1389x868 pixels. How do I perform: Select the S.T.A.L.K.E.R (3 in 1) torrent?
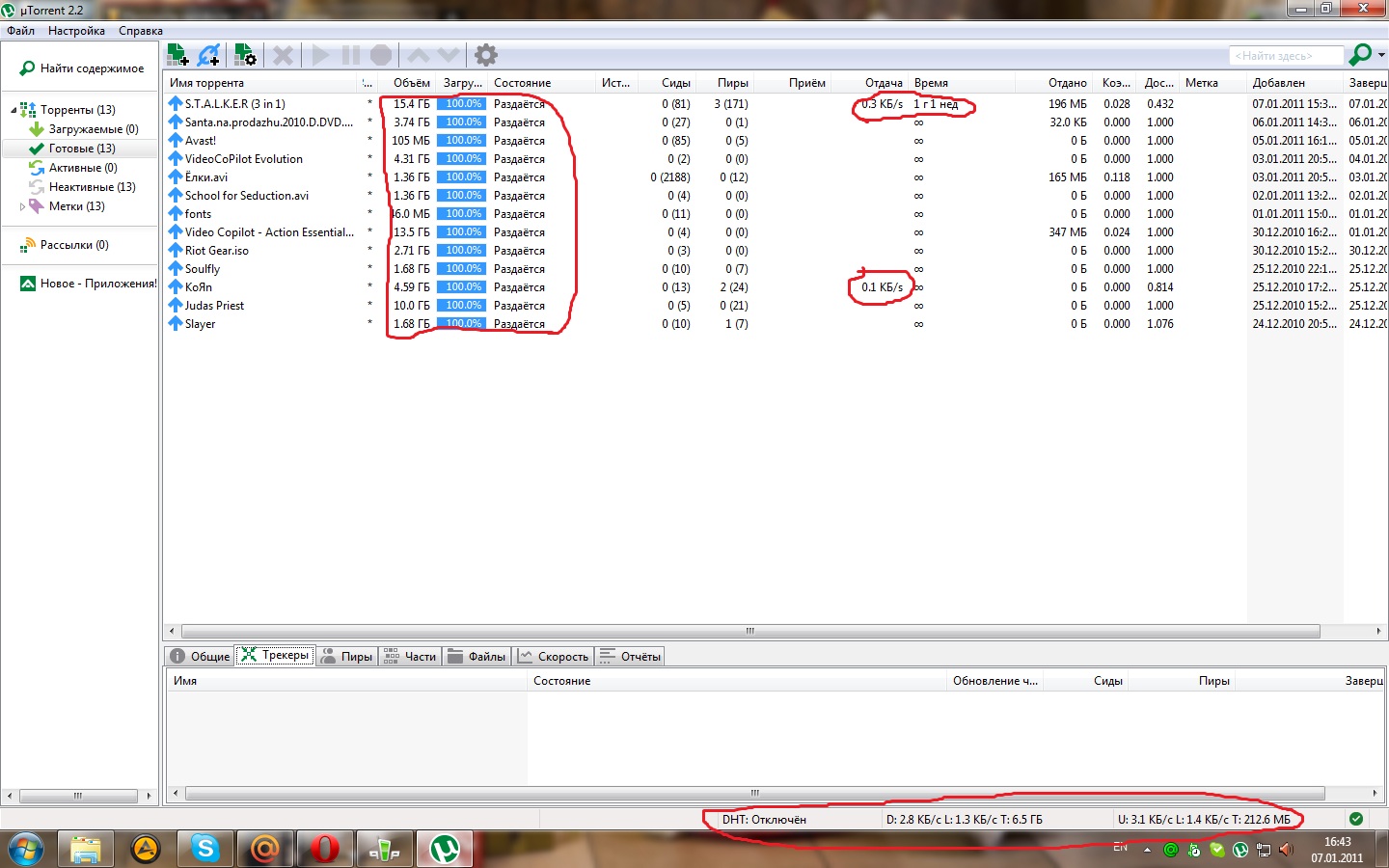[234, 104]
